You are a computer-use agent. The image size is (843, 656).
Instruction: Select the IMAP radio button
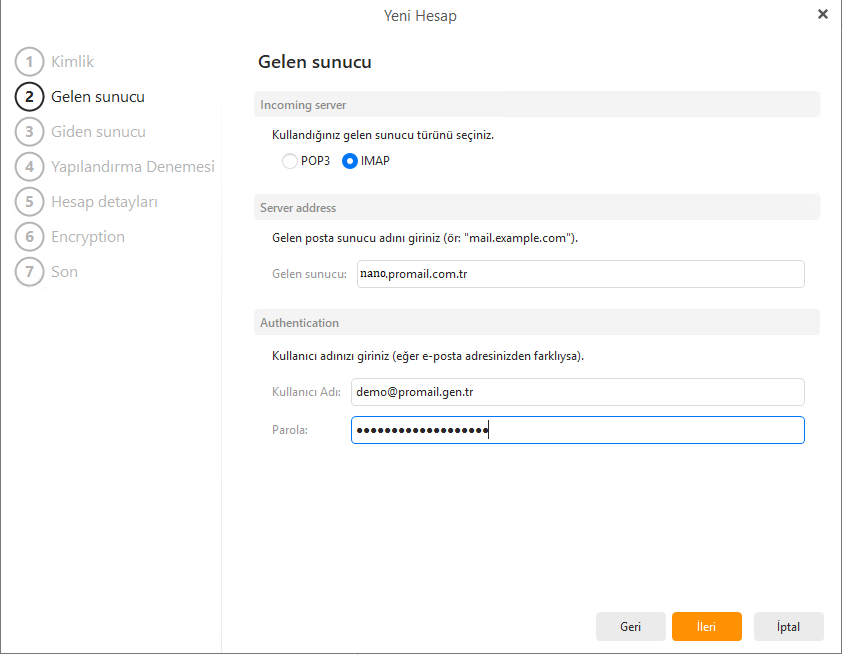(x=350, y=161)
